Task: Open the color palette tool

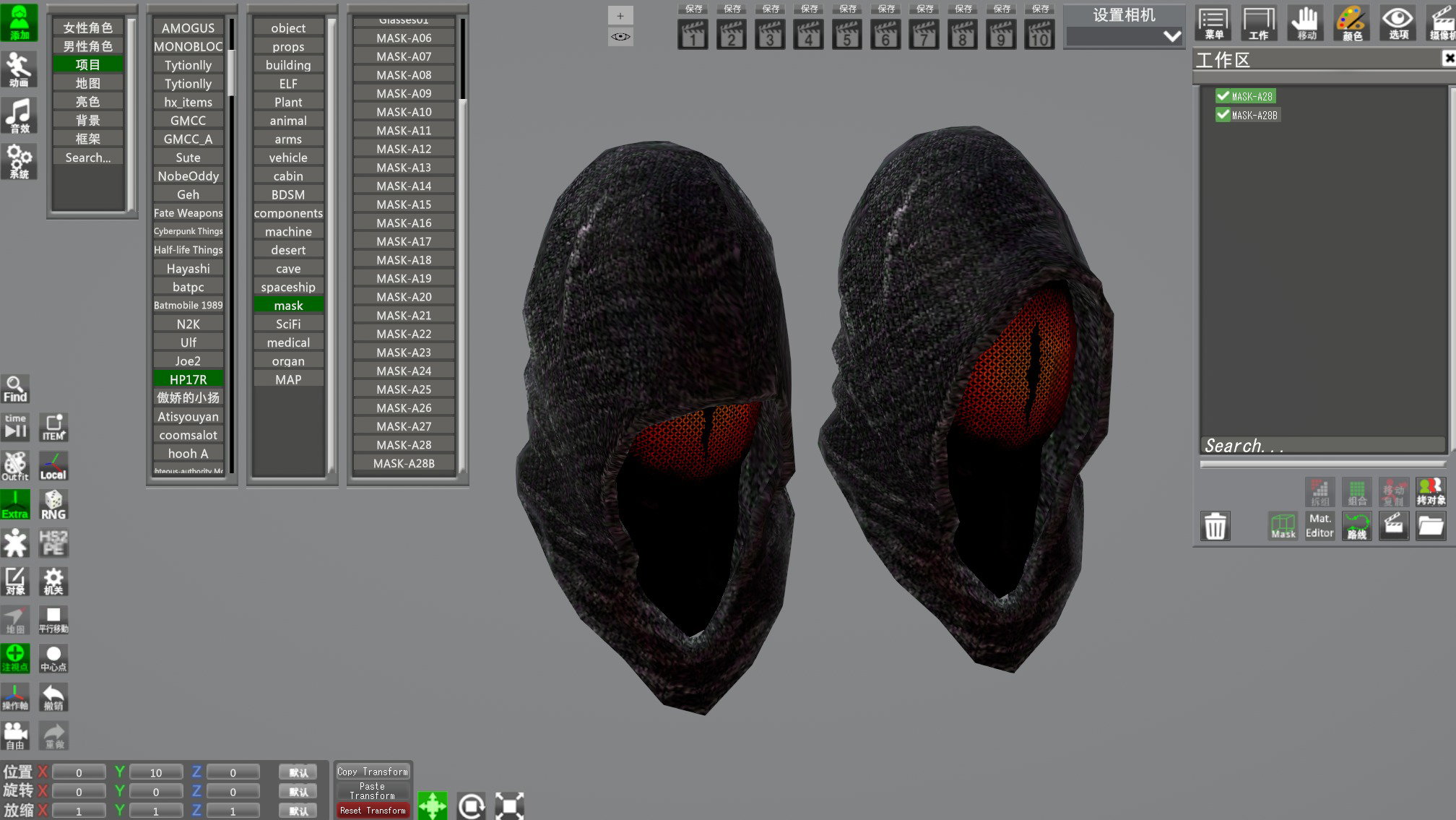Action: (x=1351, y=22)
